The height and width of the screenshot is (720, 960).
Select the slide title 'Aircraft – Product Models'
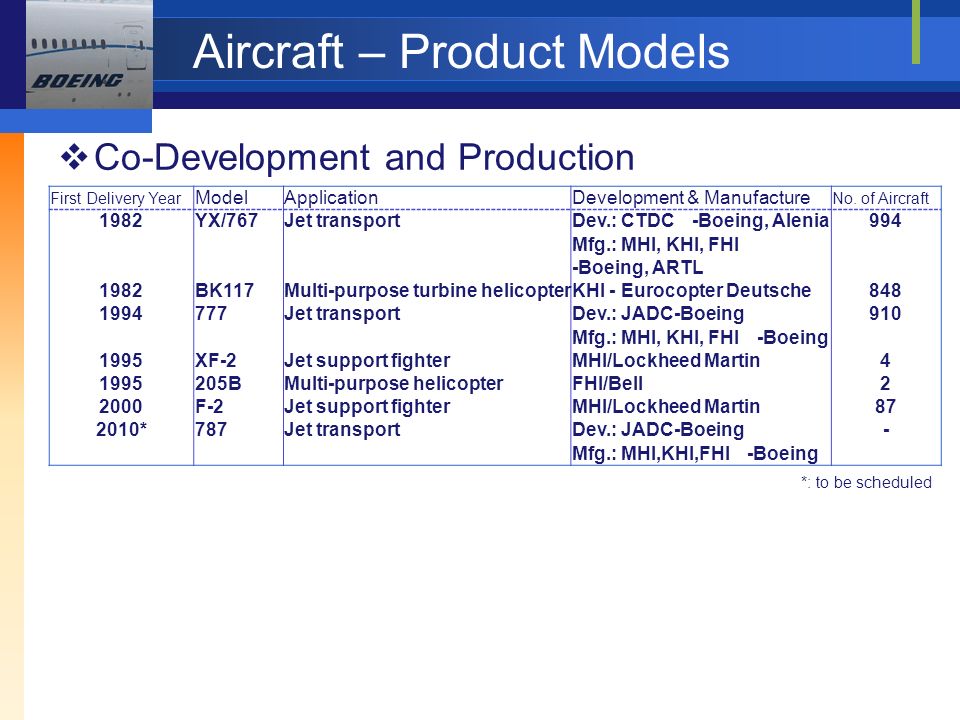tap(461, 51)
